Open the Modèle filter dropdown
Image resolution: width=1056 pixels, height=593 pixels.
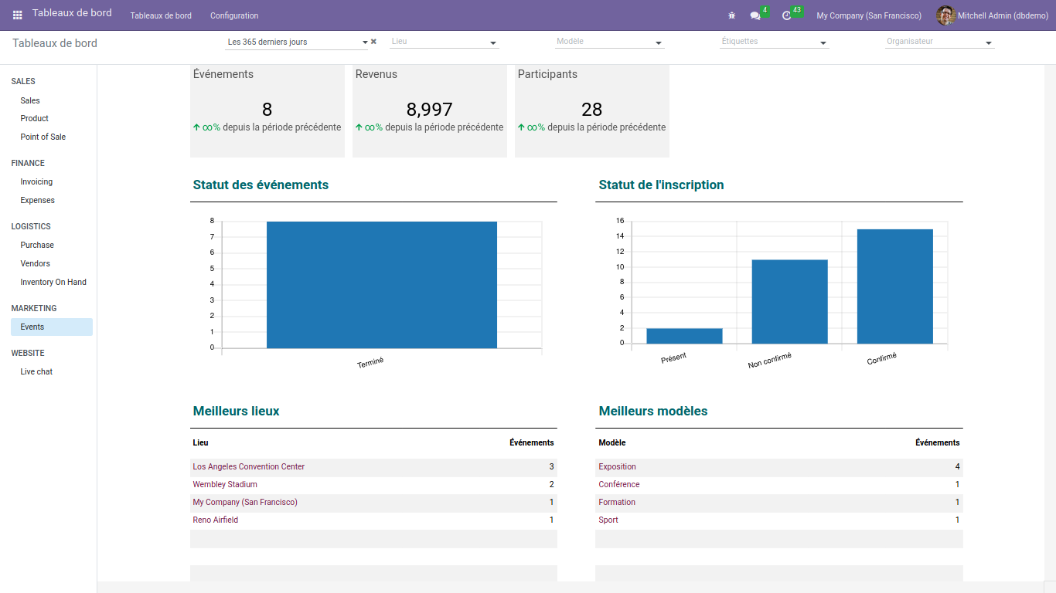pos(658,43)
